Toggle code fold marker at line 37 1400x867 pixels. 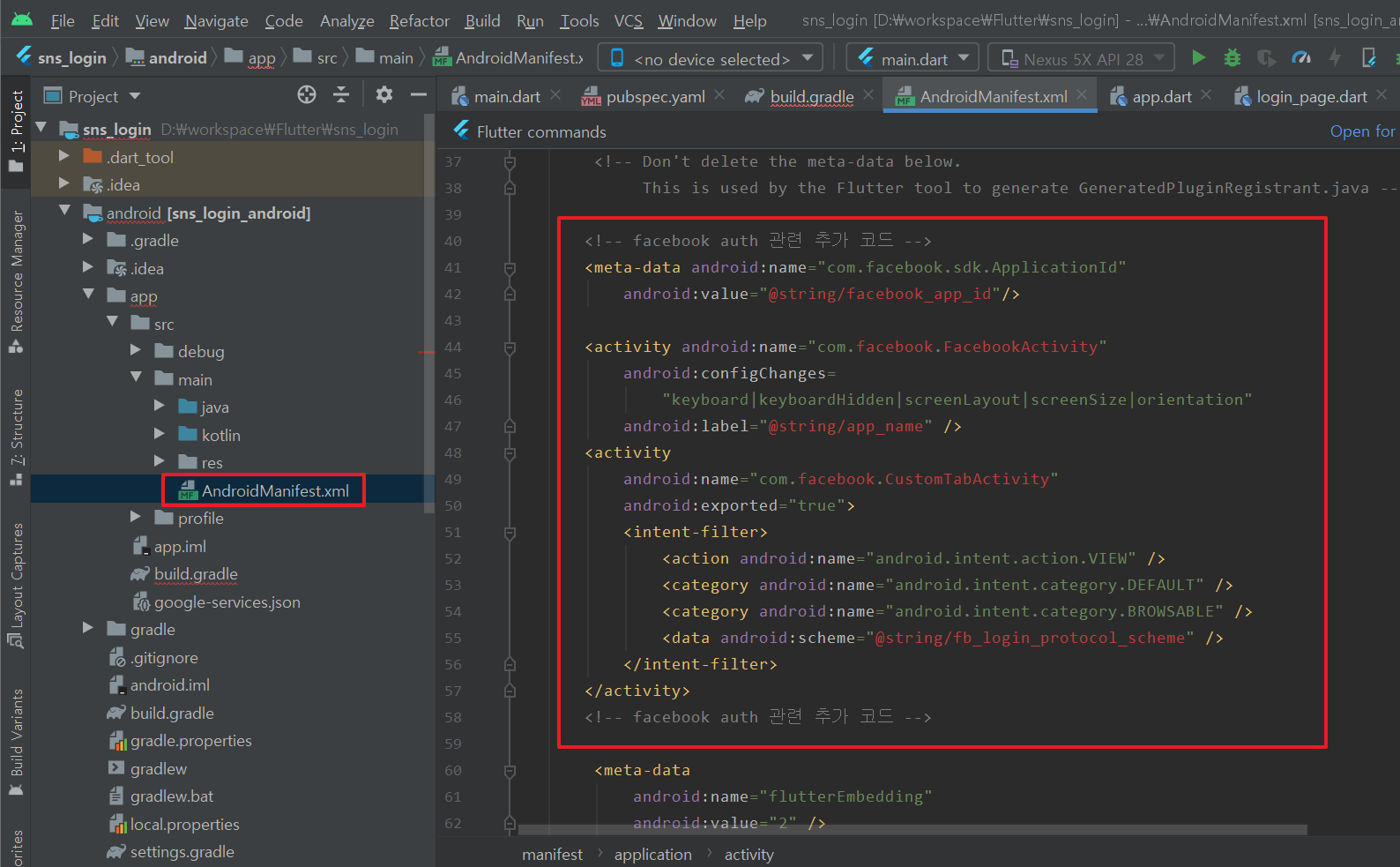point(510,162)
